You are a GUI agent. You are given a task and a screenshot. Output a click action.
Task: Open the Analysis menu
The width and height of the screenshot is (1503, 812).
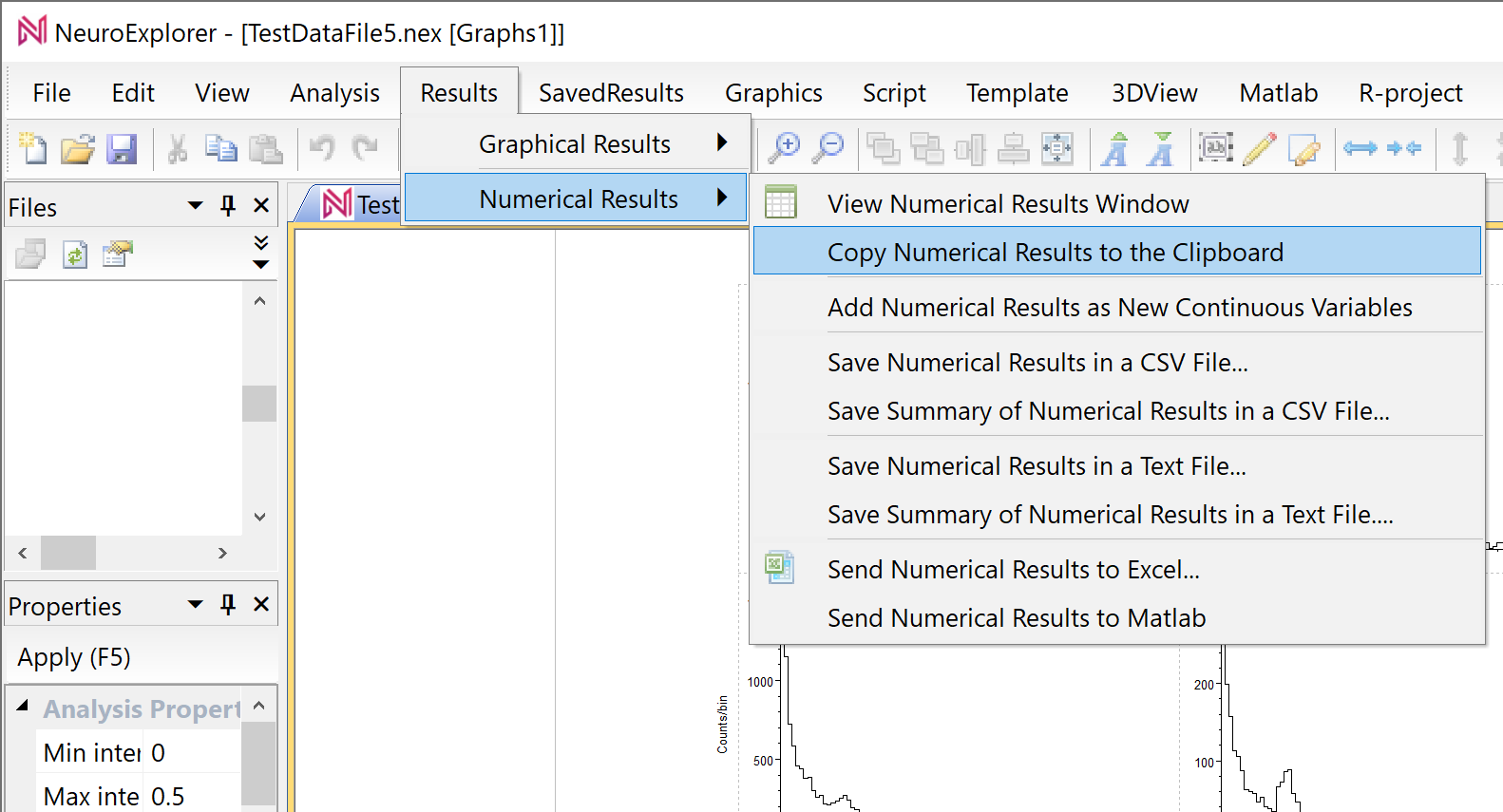334,93
